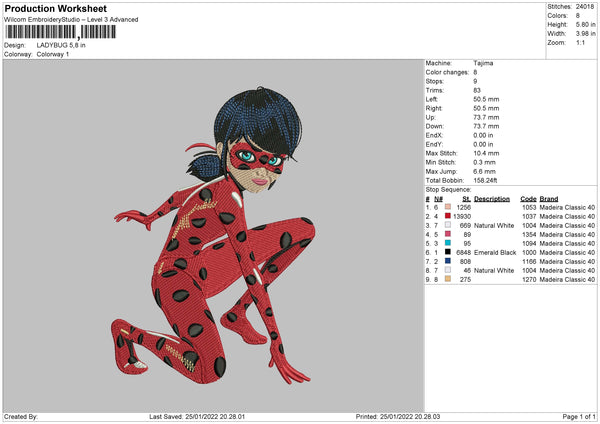Click the St. column header
This screenshot has width=600, height=424.
tap(466, 199)
